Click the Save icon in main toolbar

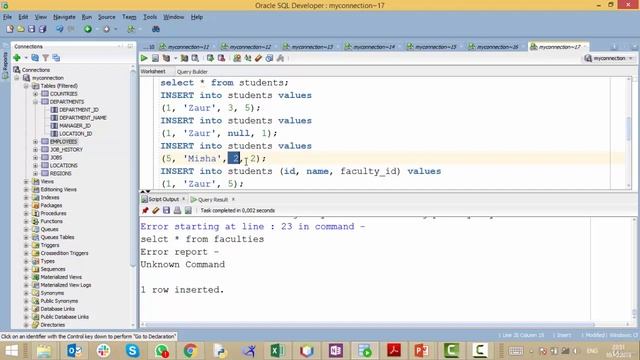click(31, 29)
